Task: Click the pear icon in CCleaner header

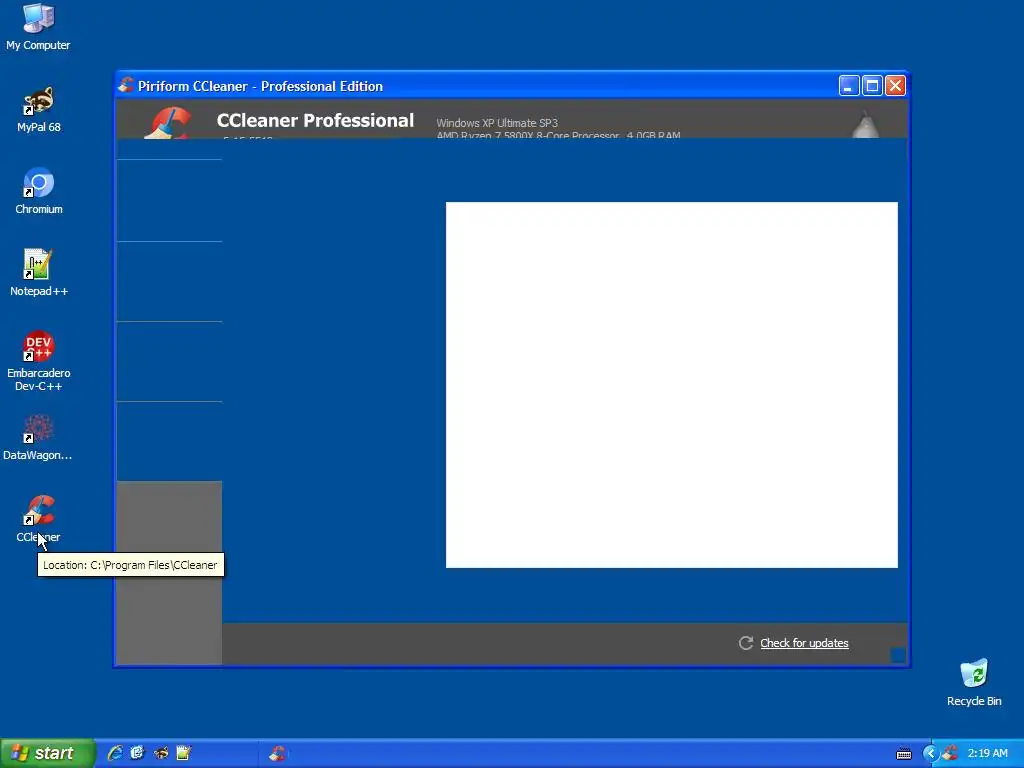Action: coord(865,124)
